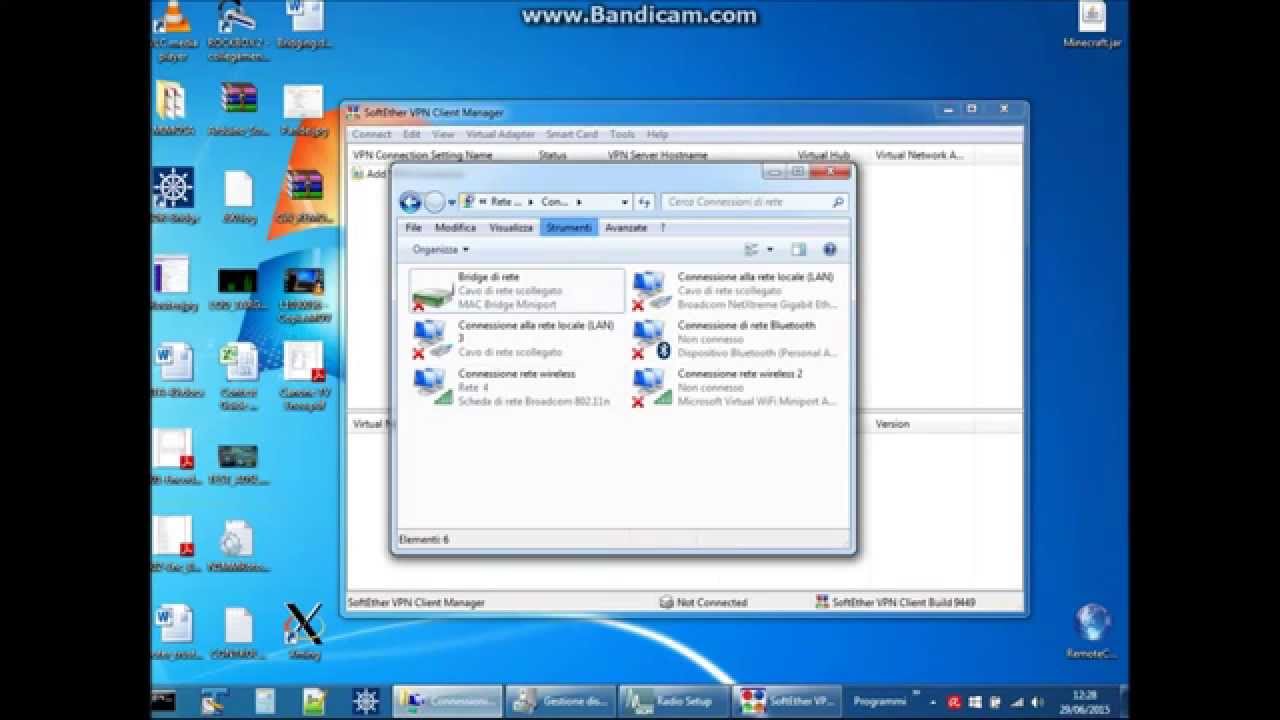Expand the address bar history dropdown
This screenshot has width=1280, height=720.
click(625, 202)
